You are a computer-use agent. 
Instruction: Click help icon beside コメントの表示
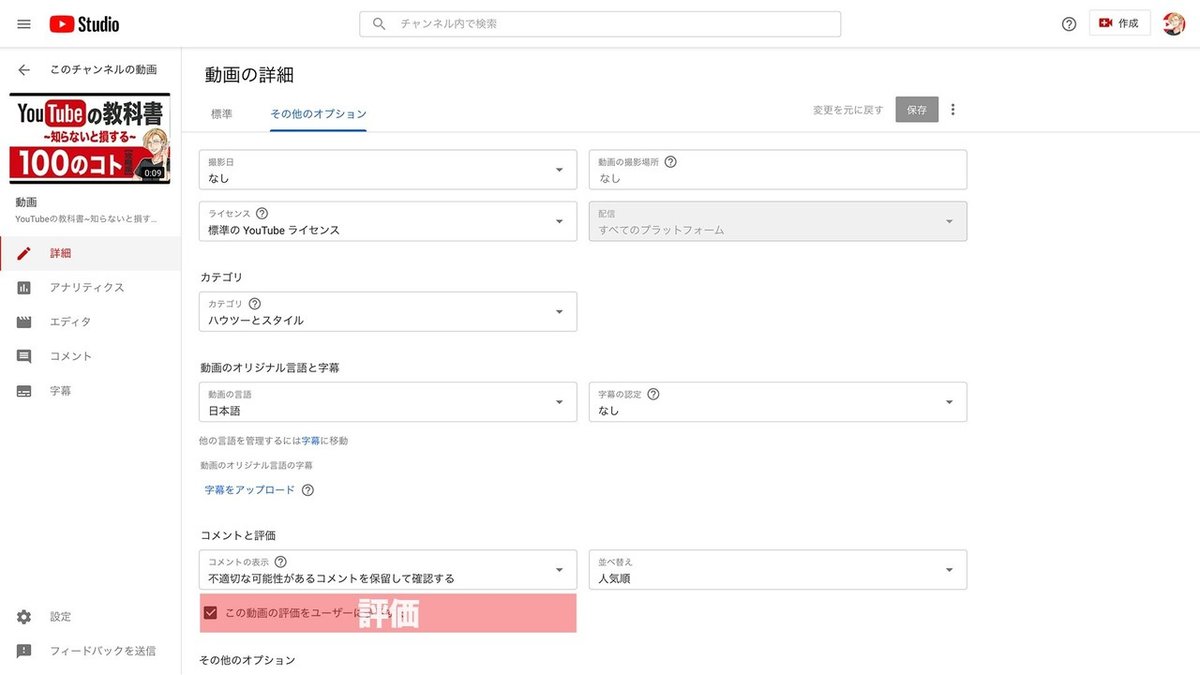[x=281, y=562]
